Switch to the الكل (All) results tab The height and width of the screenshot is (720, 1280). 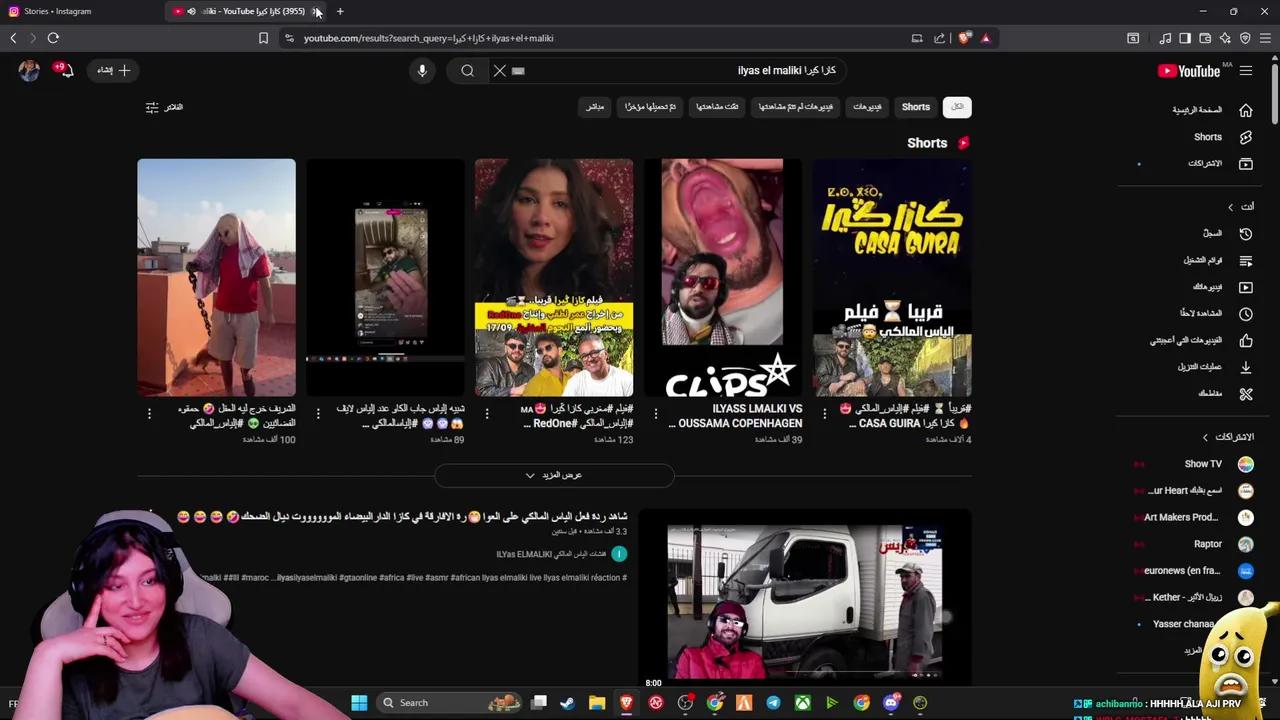[956, 107]
